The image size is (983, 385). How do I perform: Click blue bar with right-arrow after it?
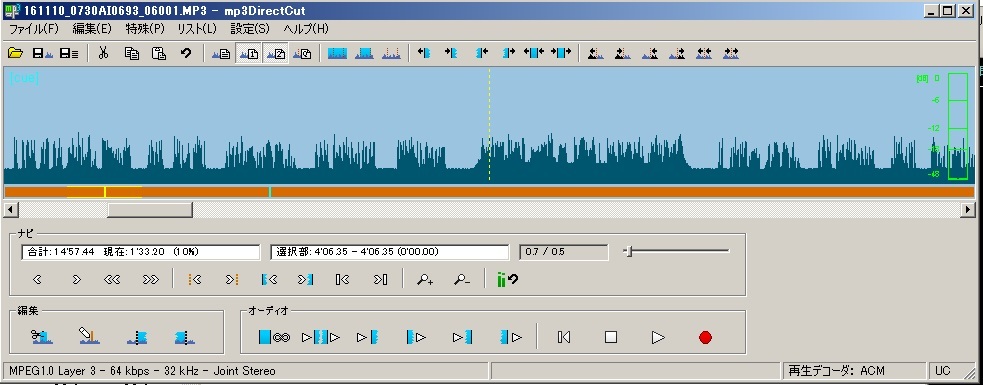tap(508, 53)
